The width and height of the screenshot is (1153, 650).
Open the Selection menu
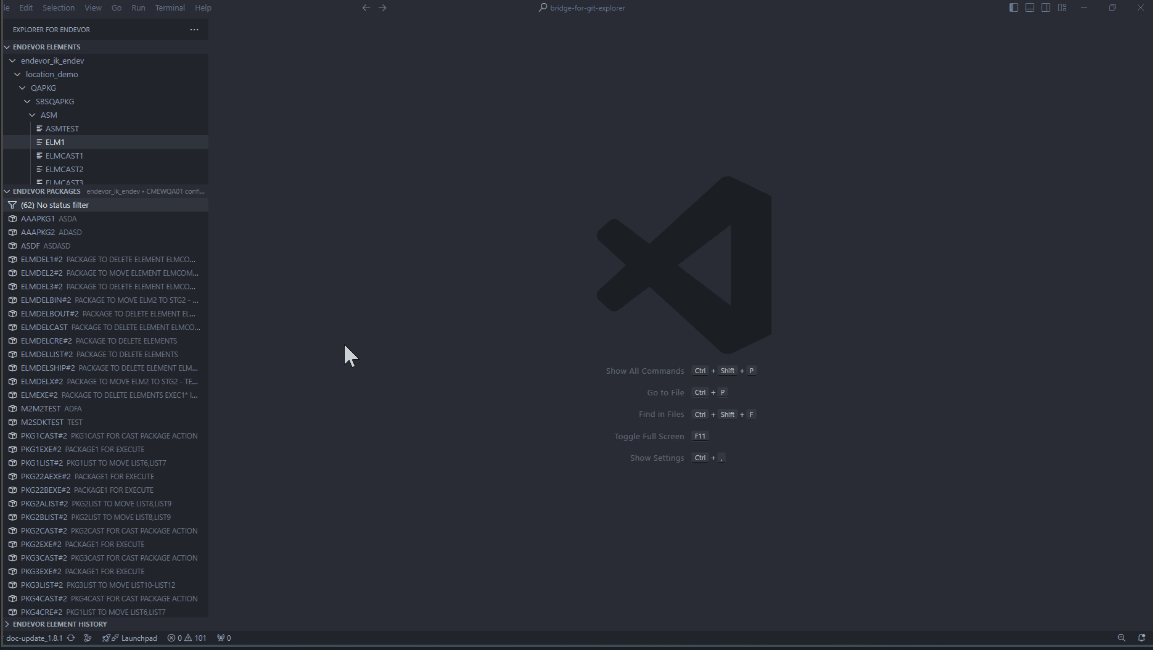click(58, 8)
